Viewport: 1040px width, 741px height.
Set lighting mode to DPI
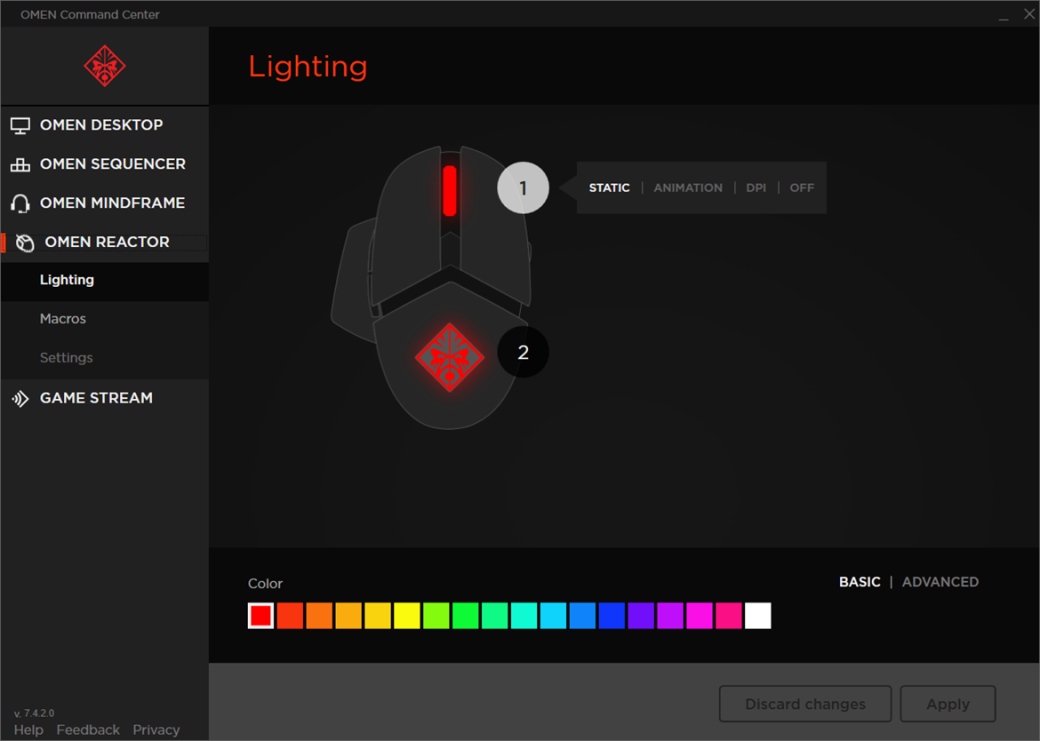tap(756, 188)
